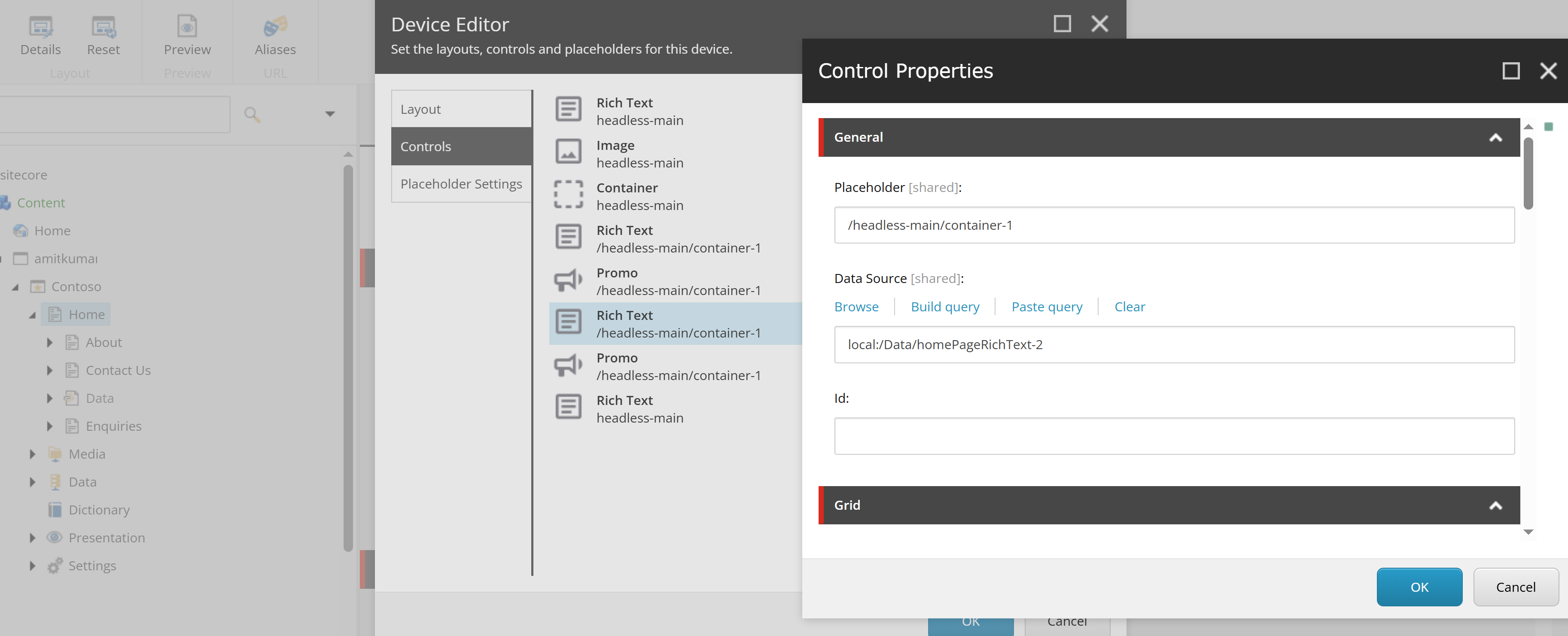Image resolution: width=1568 pixels, height=636 pixels.
Task: Collapse the Grid section
Action: tap(1495, 506)
